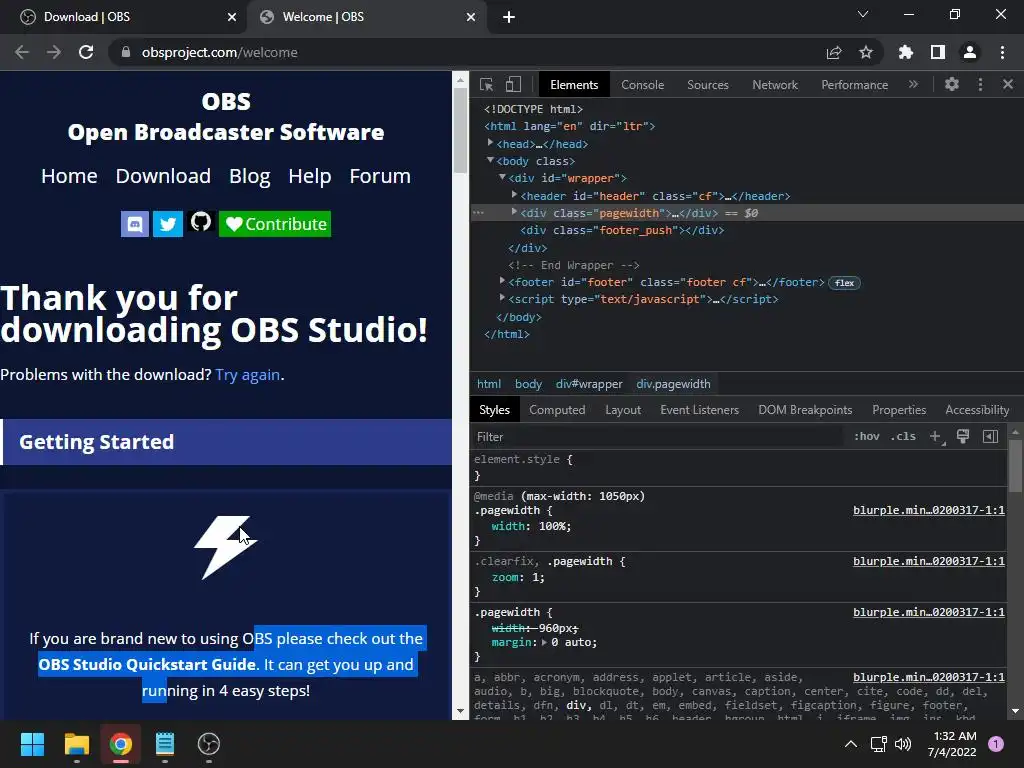Viewport: 1024px width, 768px height.
Task: Open OBS Studio Quickstart Guide link
Action: click(147, 664)
